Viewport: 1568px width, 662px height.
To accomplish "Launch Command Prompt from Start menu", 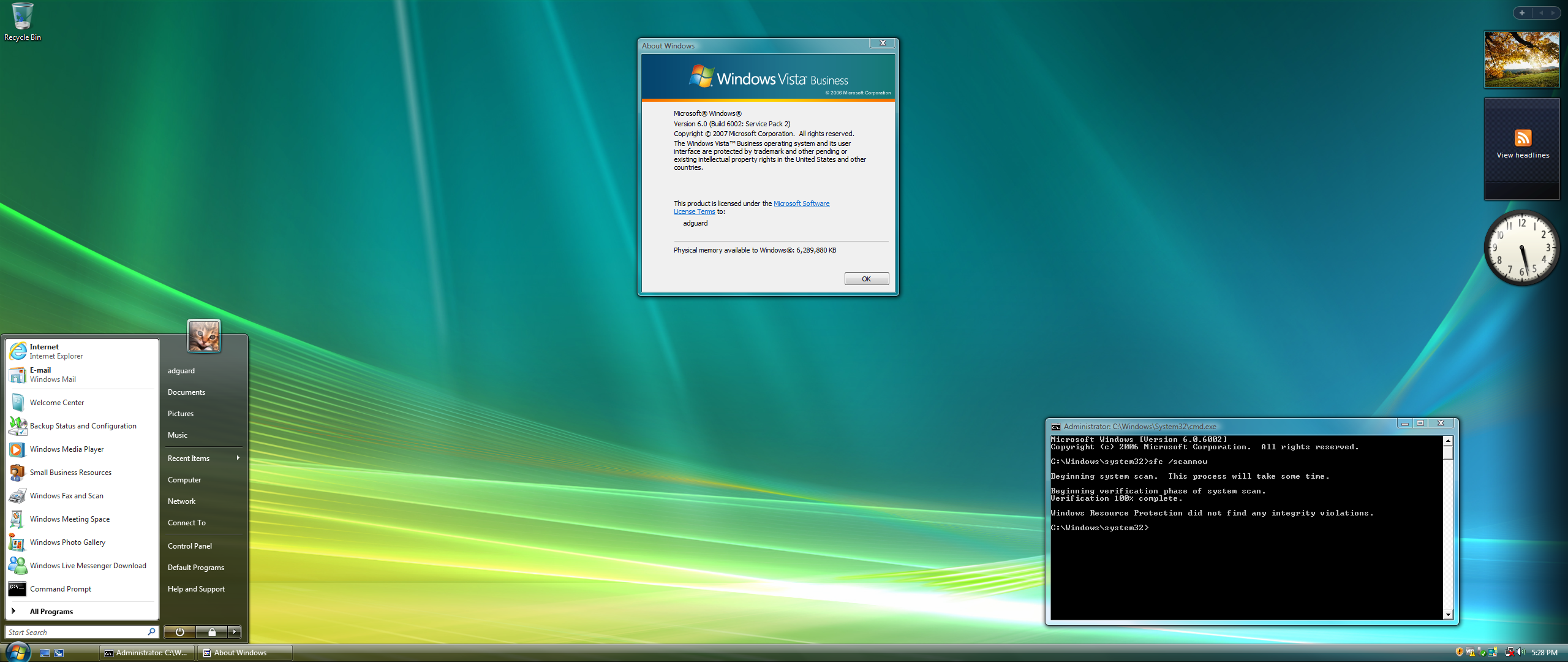I will pos(82,589).
